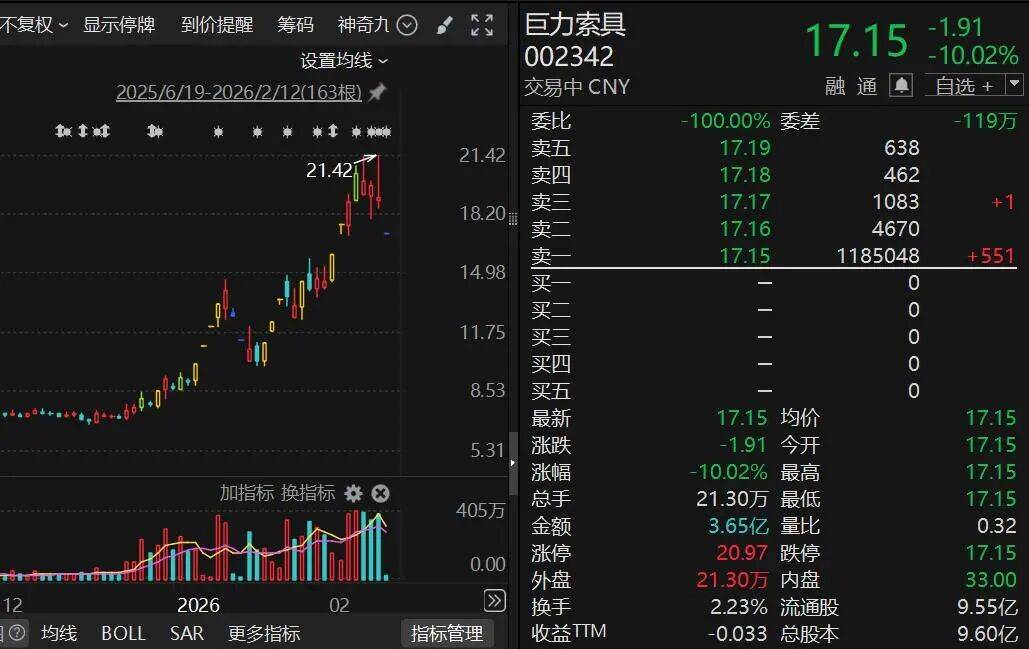Select the SAR indicator tab
This screenshot has width=1029, height=649.
tap(186, 633)
